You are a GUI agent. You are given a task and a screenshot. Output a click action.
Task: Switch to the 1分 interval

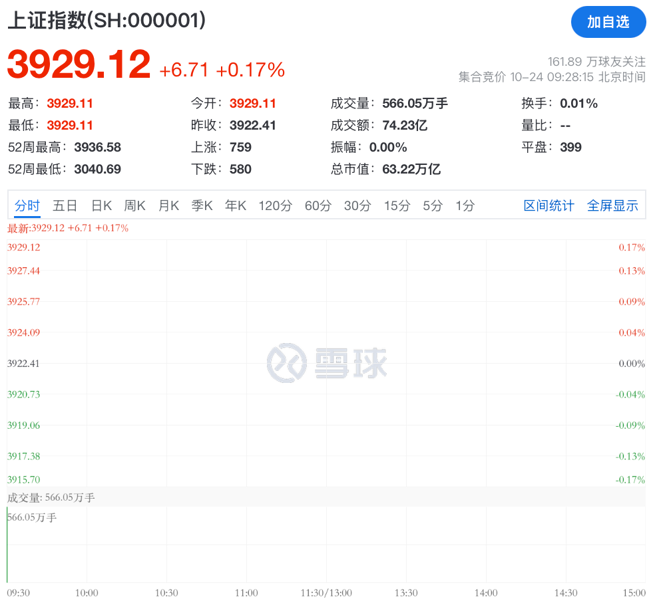465,206
